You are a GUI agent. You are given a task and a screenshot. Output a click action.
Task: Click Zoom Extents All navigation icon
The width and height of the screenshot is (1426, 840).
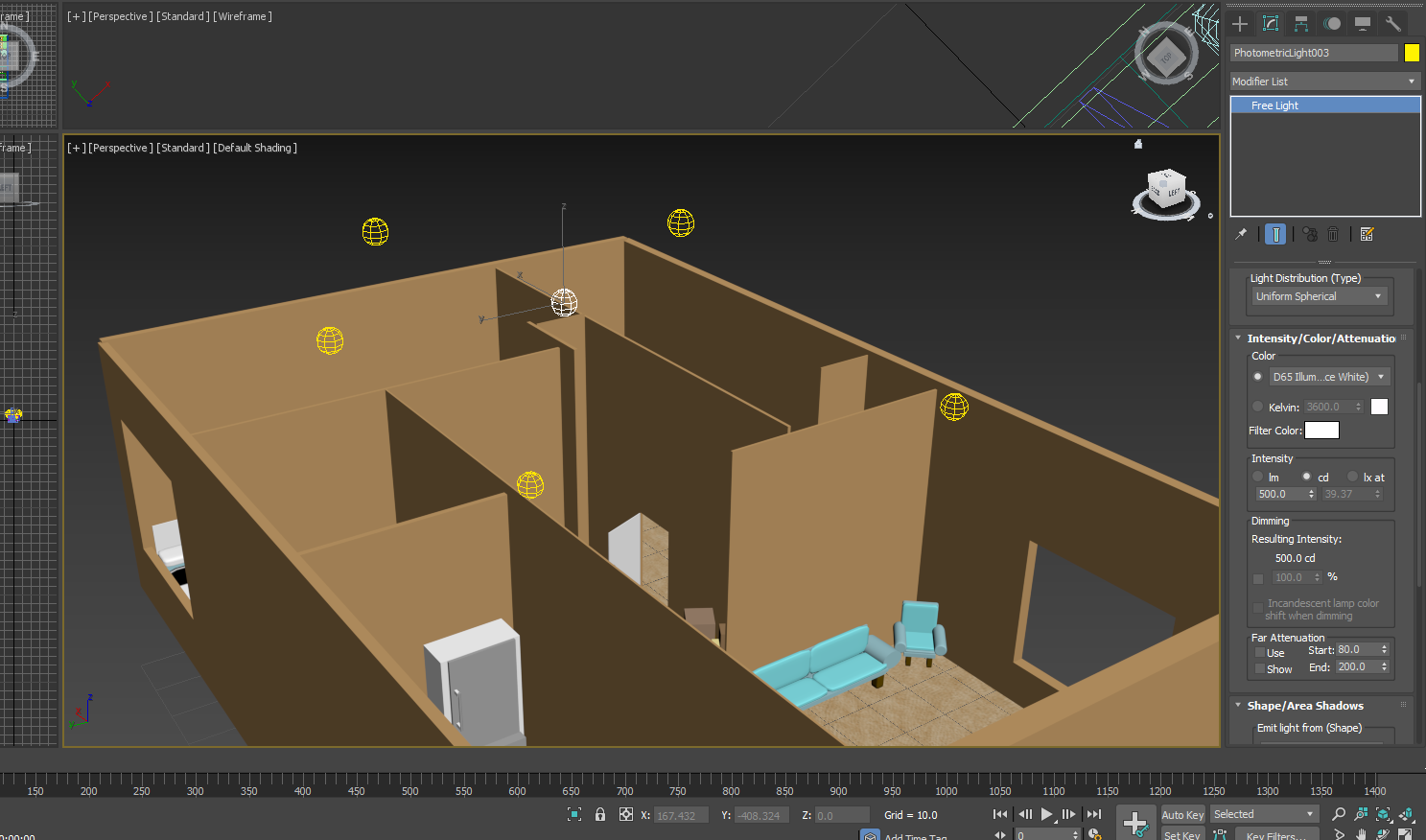[1407, 814]
